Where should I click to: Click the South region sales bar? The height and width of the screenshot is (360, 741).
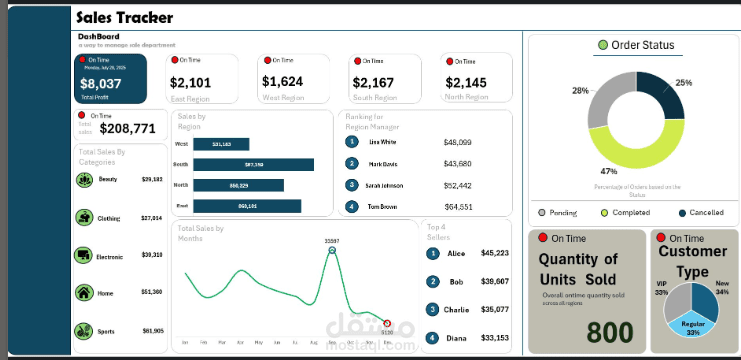coord(253,164)
